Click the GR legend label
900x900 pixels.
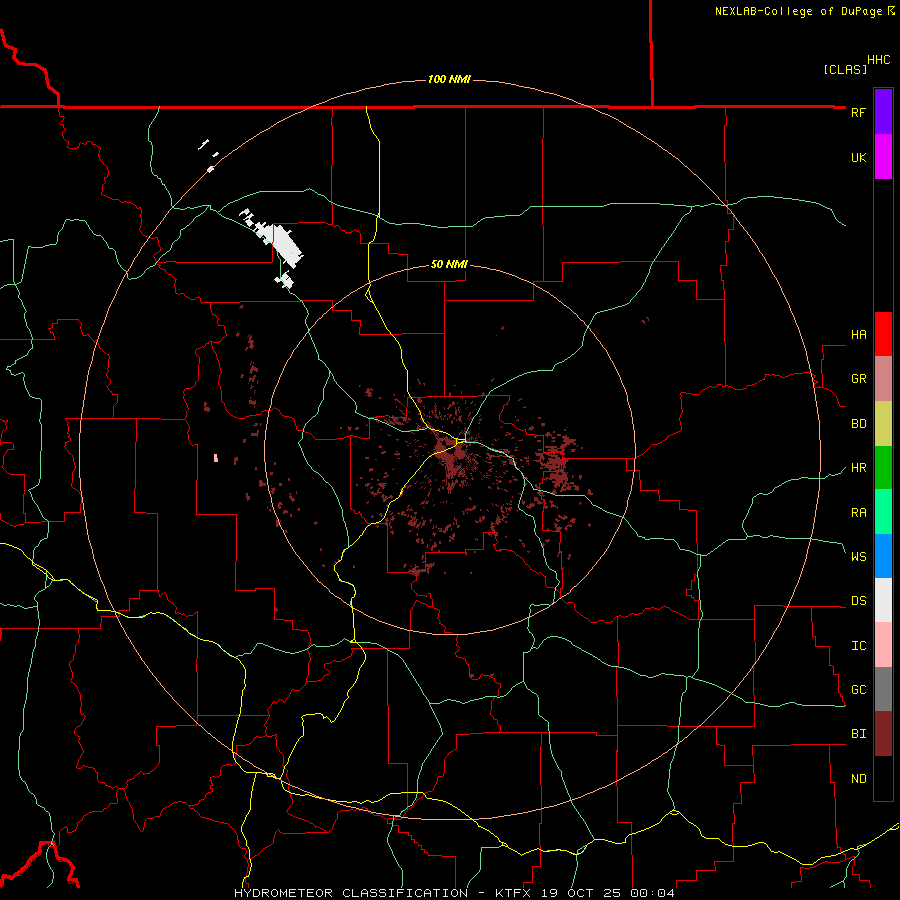tap(858, 379)
